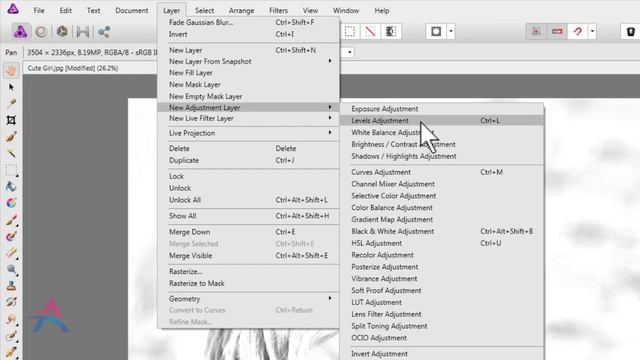Viewport: 640px width, 360px height.
Task: Click the Select All toolbar icon
Action: [350, 31]
